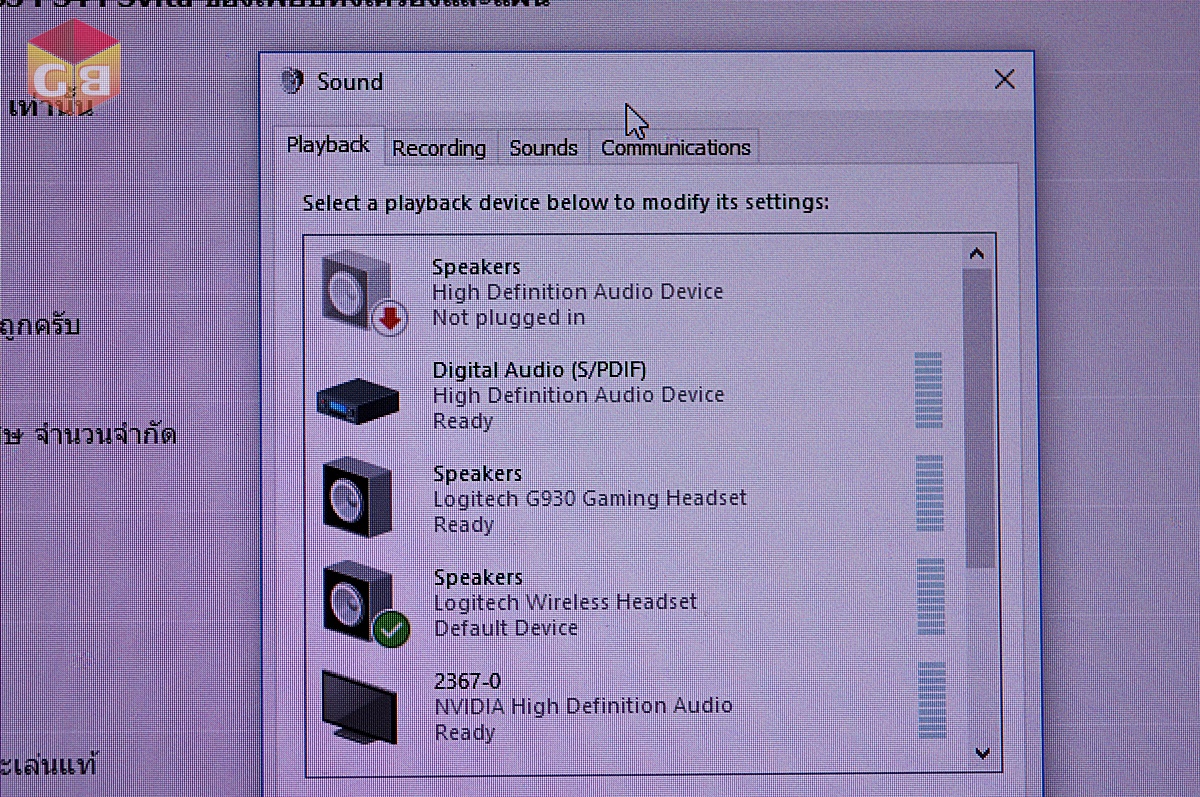
Task: Open the Recording tab
Action: pyautogui.click(x=439, y=148)
